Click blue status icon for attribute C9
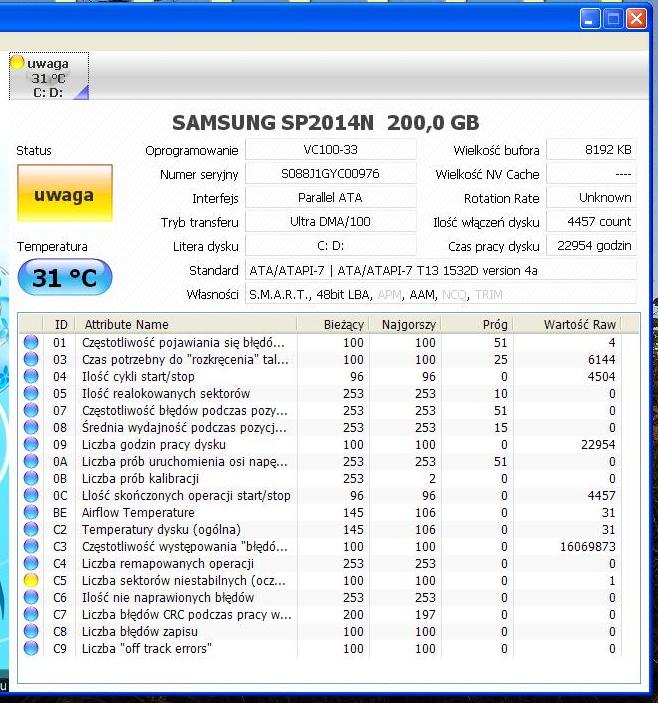 click(31, 649)
